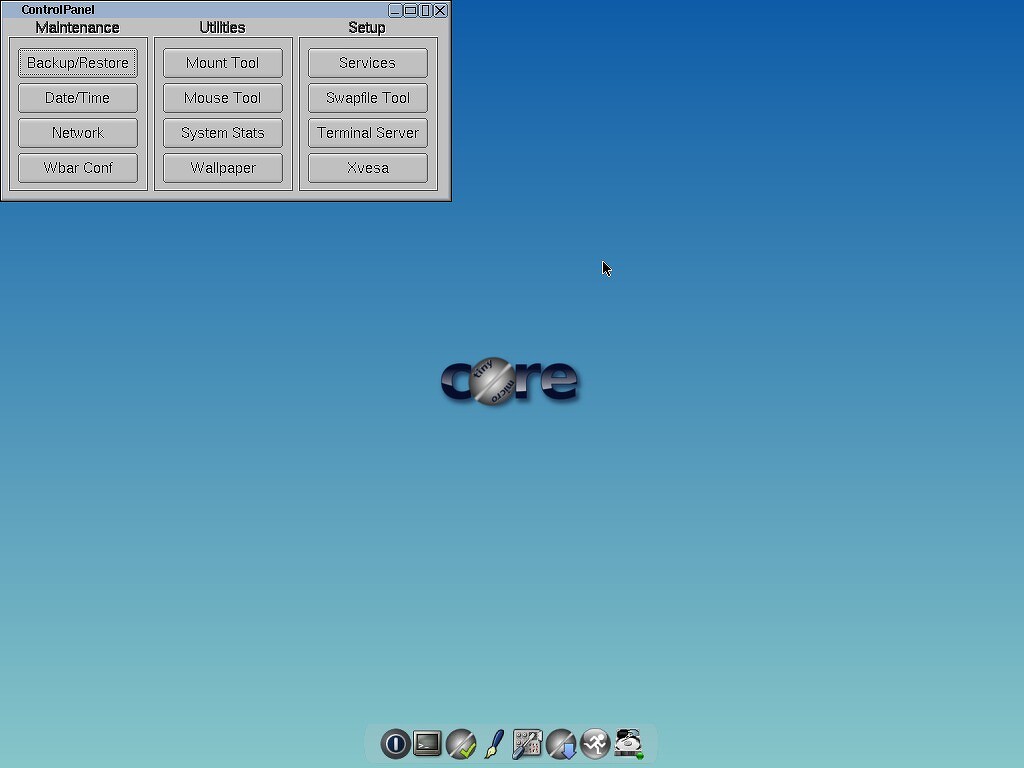Open Mouse Tool
1024x768 pixels.
tap(223, 98)
